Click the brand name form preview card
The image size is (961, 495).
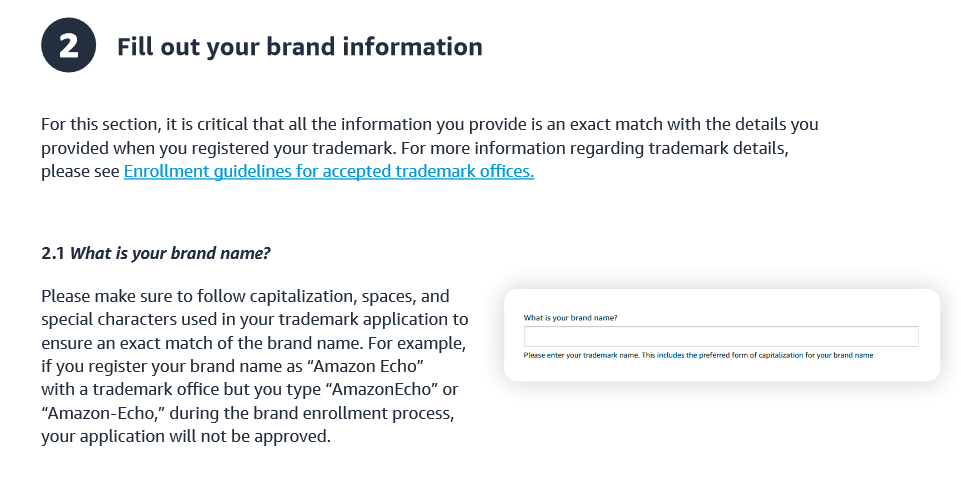(721, 335)
